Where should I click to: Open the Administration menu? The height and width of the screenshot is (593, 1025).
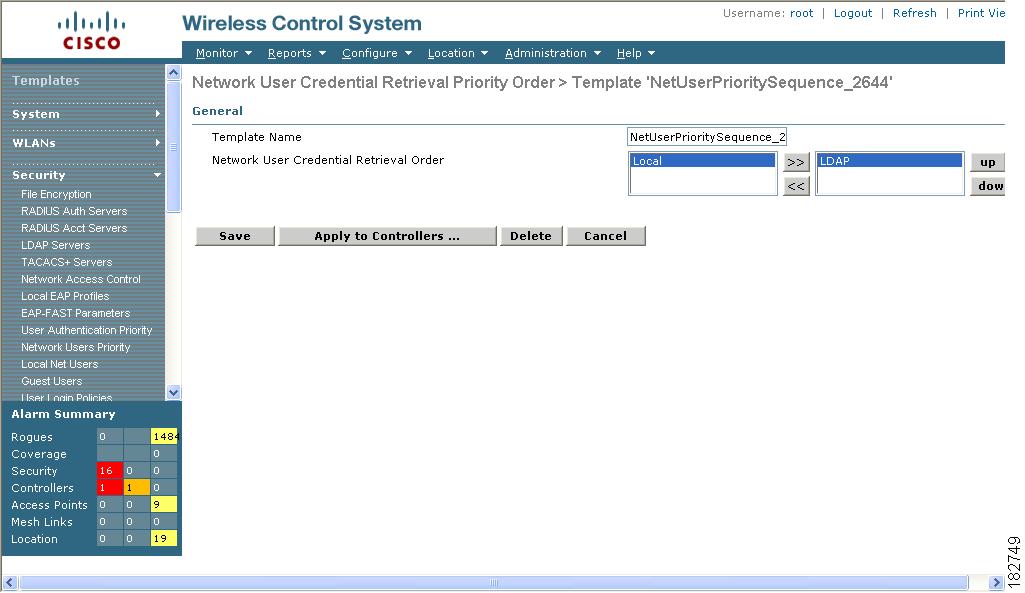[x=552, y=53]
